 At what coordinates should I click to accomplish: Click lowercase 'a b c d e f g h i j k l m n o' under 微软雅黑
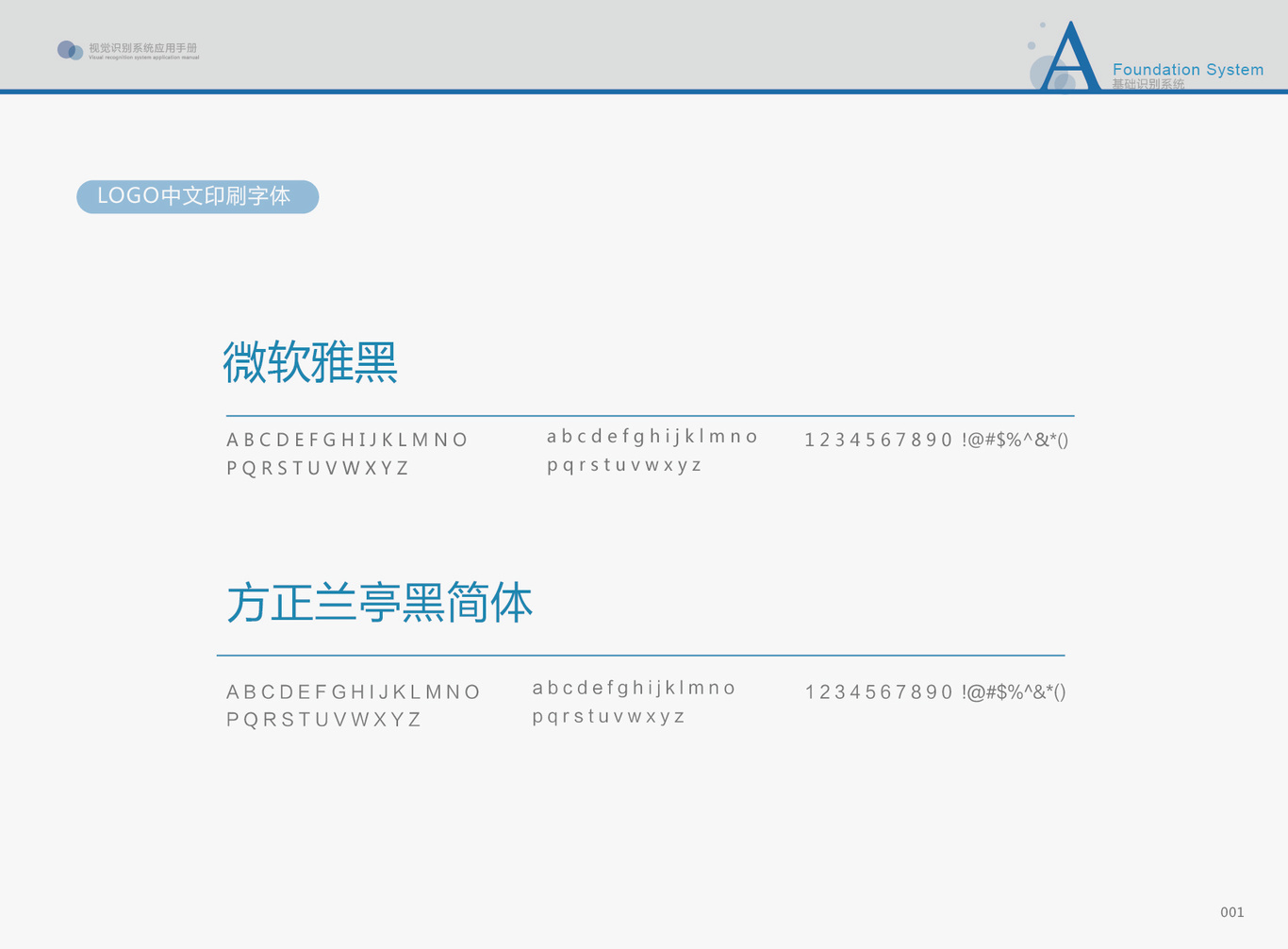coord(652,436)
